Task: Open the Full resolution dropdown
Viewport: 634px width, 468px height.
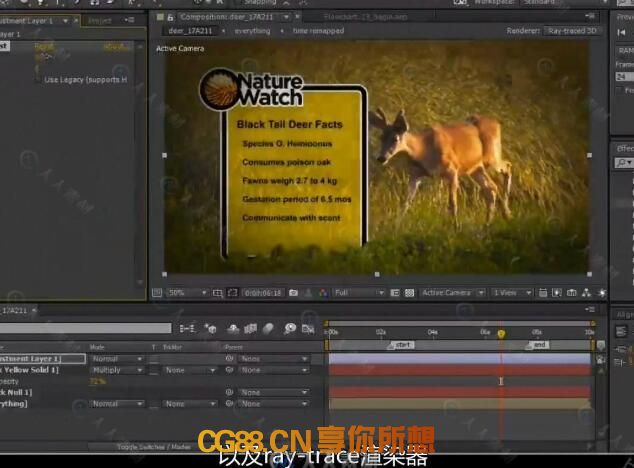Action: click(x=359, y=292)
